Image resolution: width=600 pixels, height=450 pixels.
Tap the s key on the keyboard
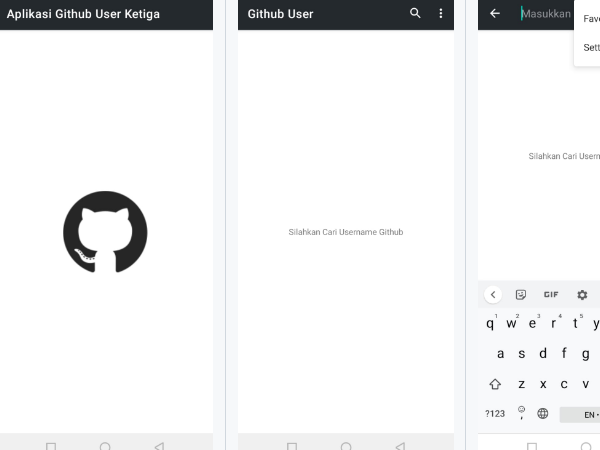click(x=522, y=354)
